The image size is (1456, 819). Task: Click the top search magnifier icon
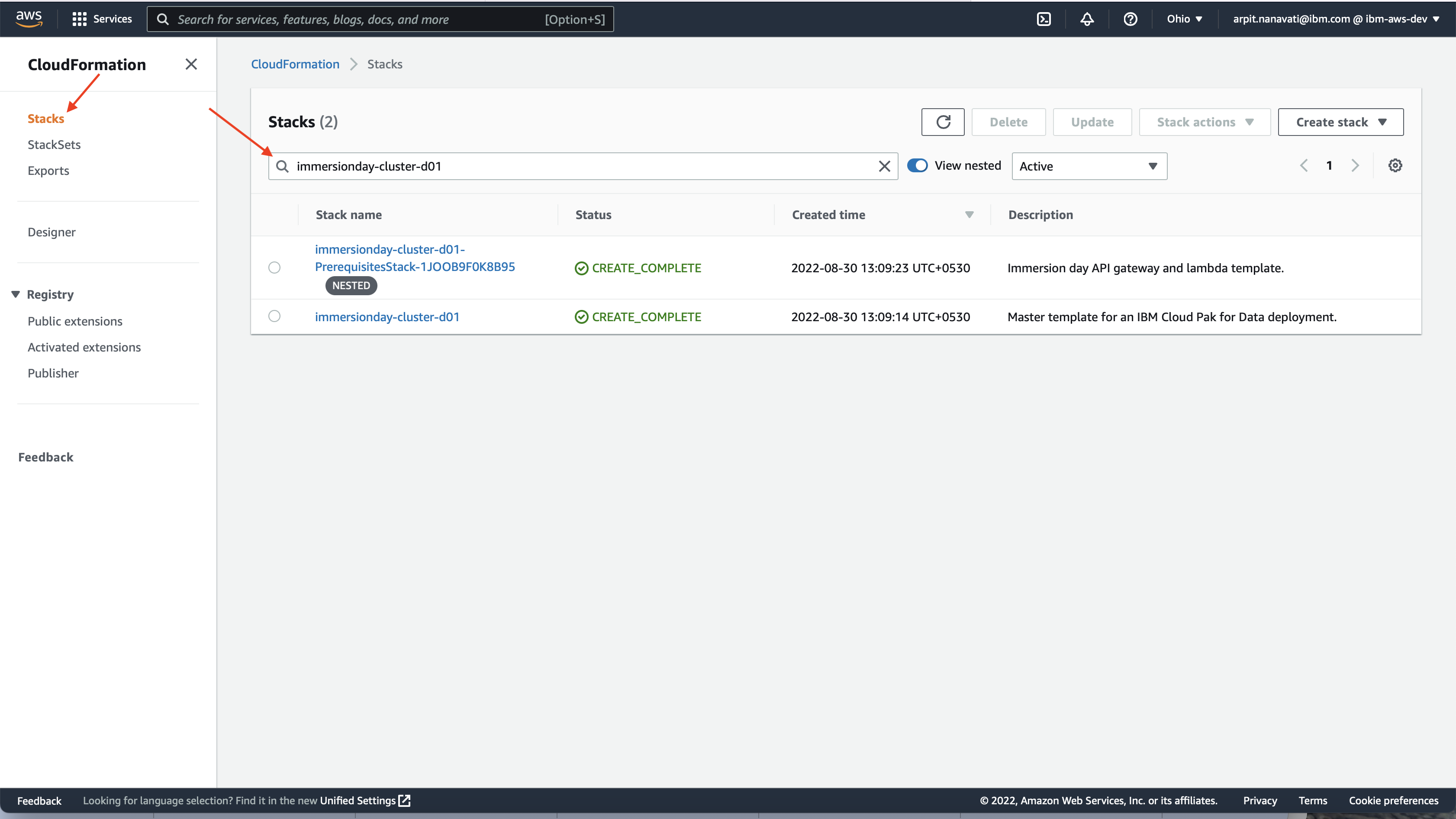pos(163,19)
